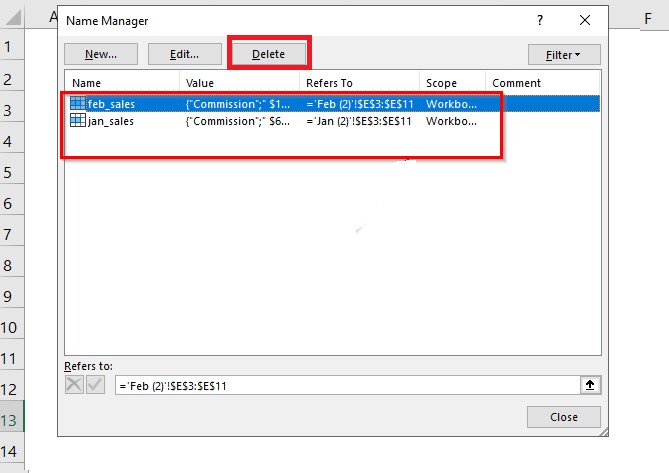Sort by the Refers To column header
Viewport: 669px width, 473px height.
click(359, 83)
